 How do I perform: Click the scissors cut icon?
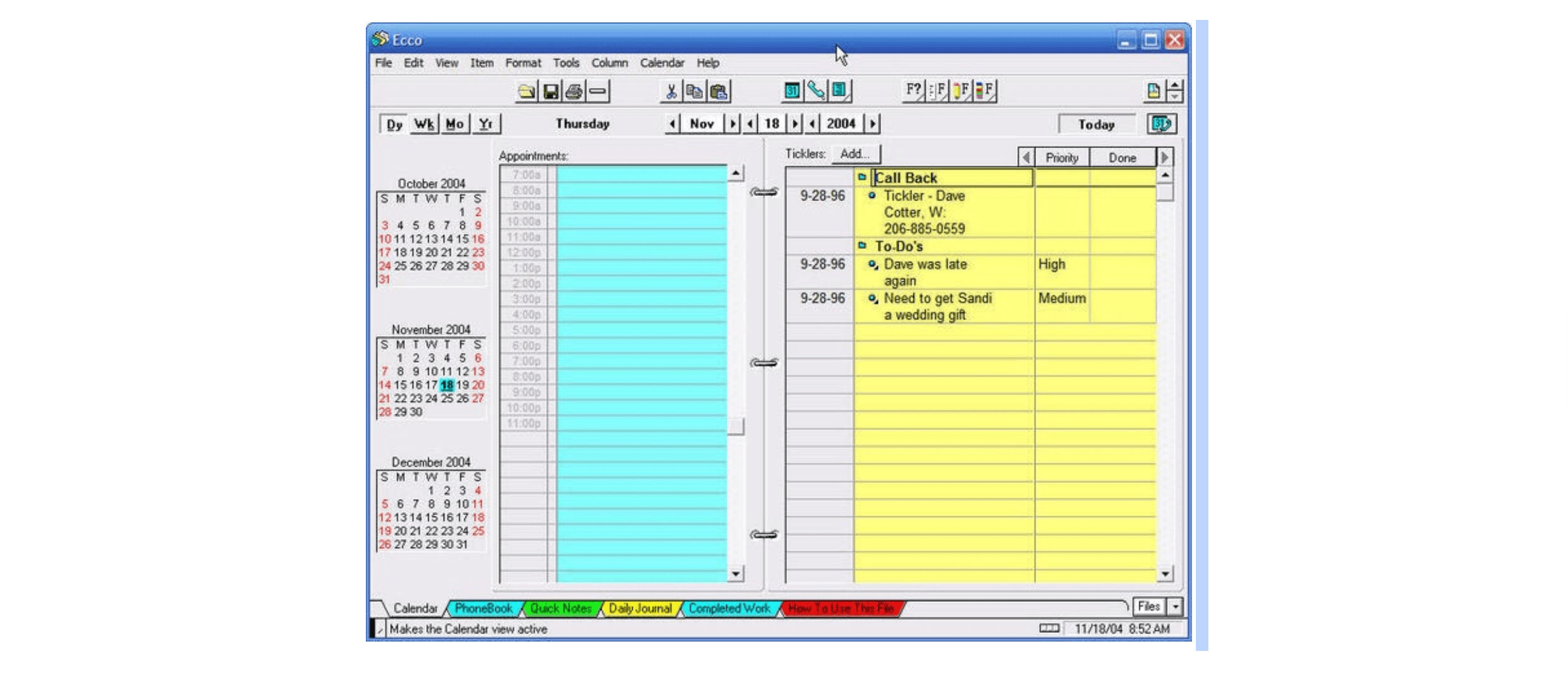click(671, 91)
